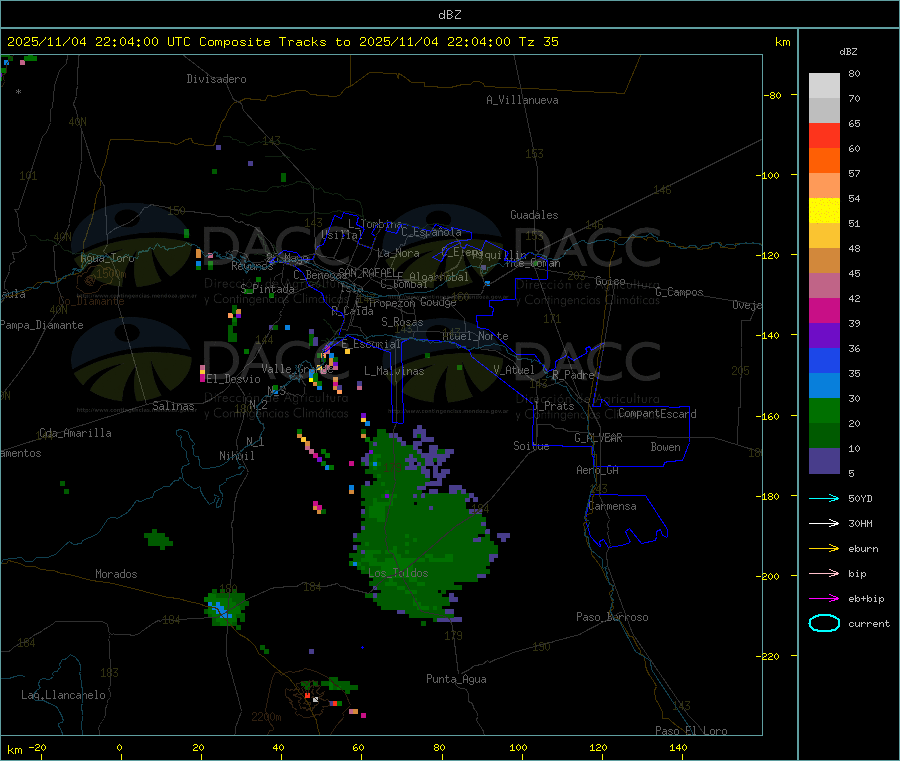900x761 pixels.
Task: Click the Soitue map label
Action: tap(531, 446)
